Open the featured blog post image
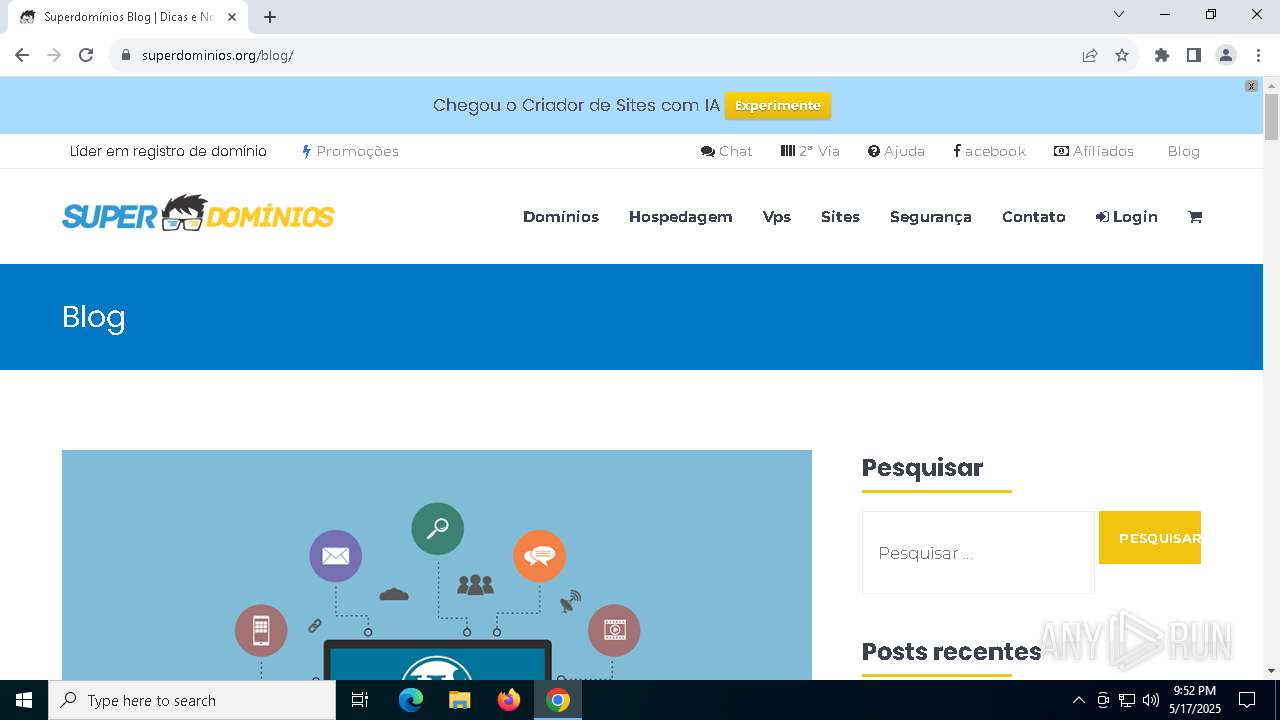 [437, 565]
